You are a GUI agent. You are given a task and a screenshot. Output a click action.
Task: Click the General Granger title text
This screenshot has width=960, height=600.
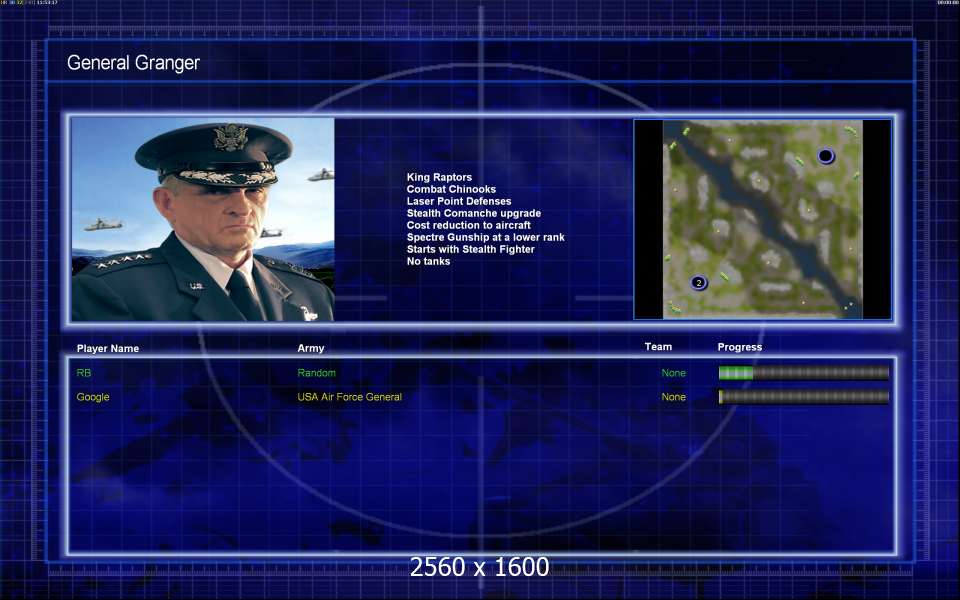133,62
